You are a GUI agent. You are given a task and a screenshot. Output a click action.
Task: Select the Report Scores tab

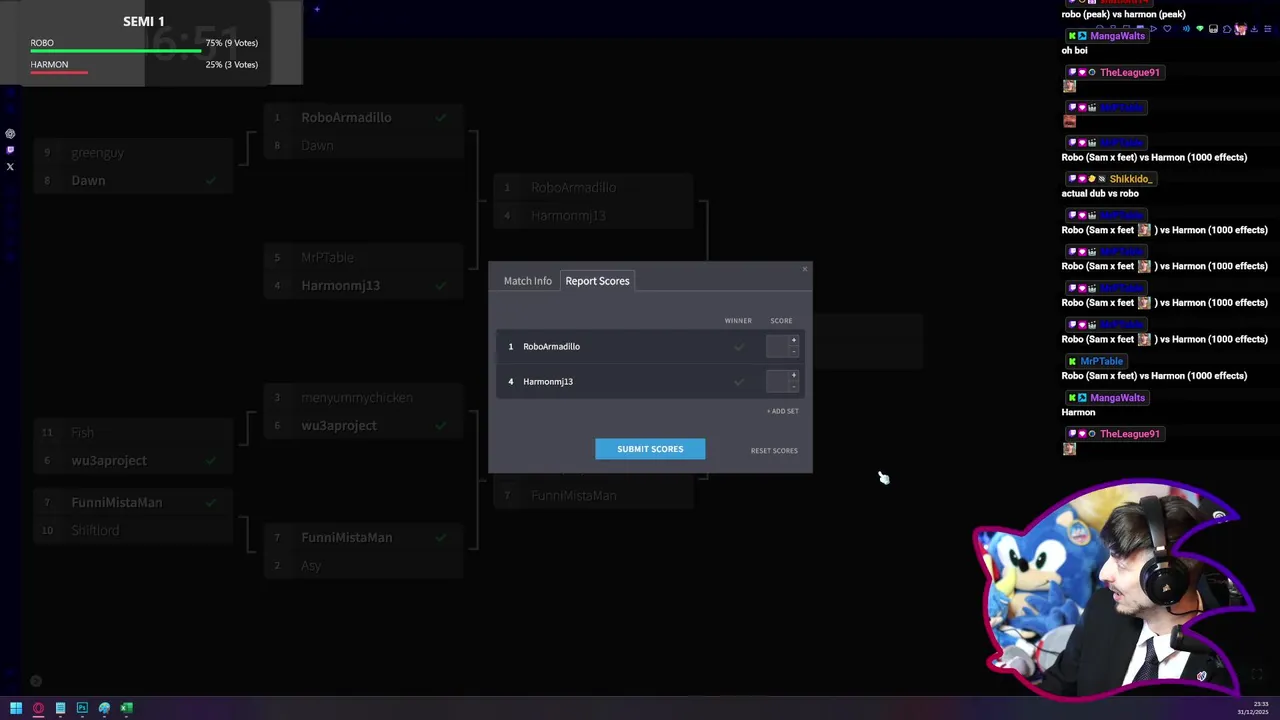[597, 281]
